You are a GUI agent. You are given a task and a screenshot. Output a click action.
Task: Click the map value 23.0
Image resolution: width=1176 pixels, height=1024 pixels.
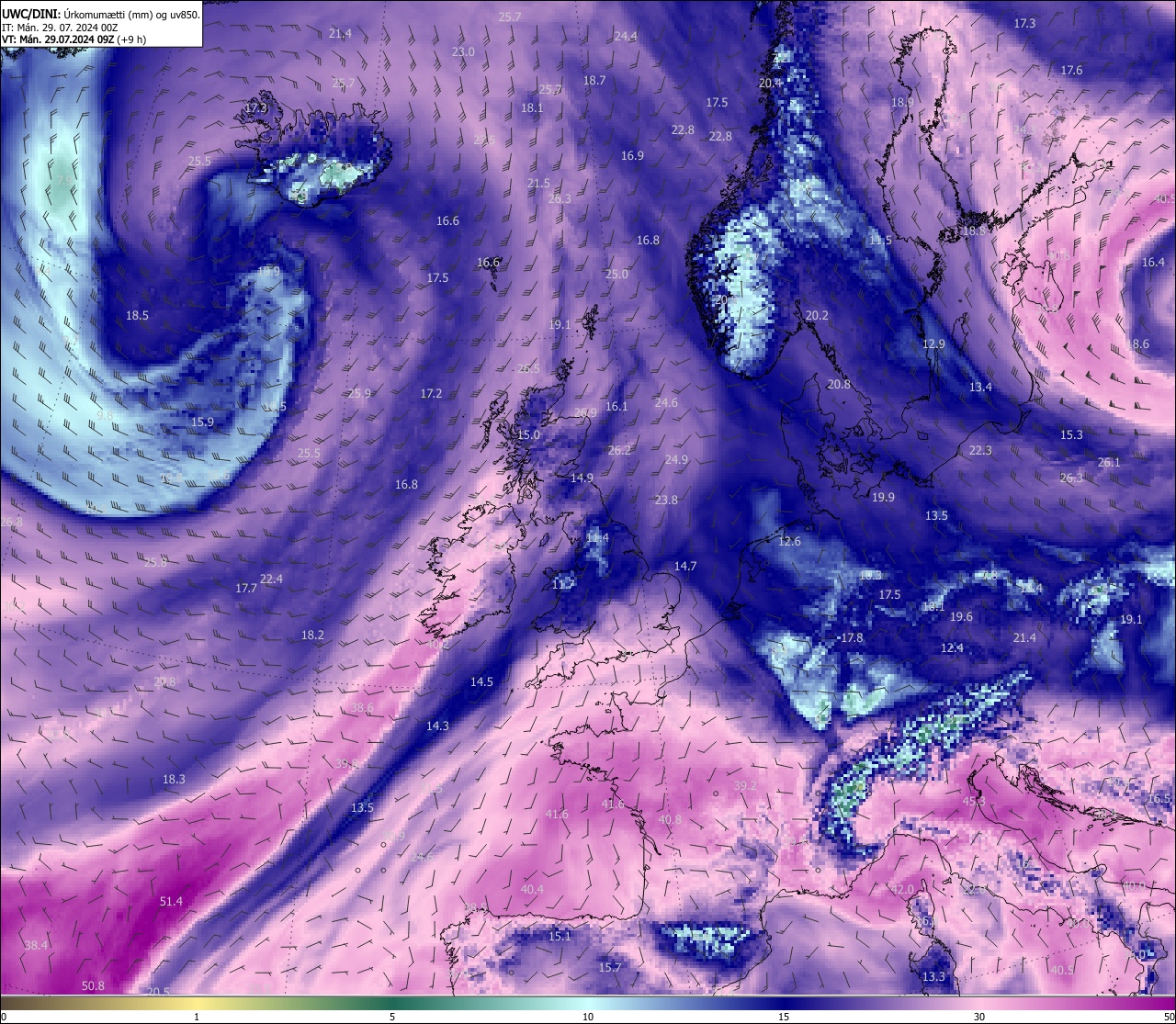tap(463, 52)
